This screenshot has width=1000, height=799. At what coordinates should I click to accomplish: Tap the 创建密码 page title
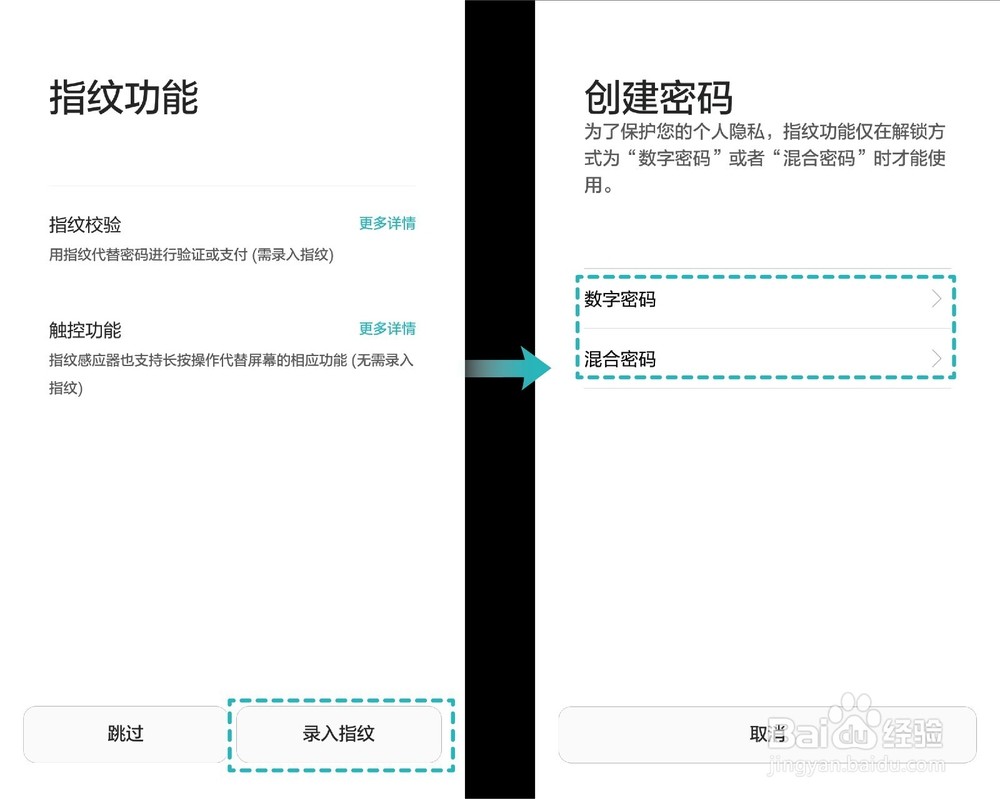point(658,97)
